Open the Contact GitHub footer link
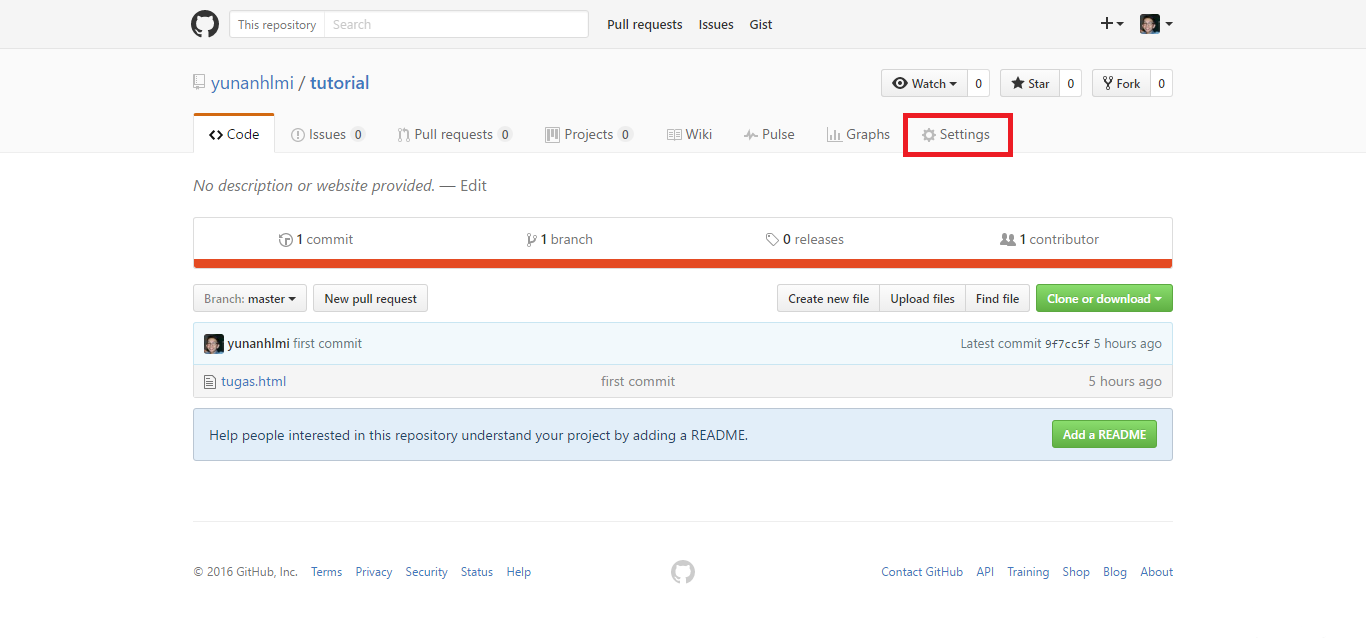Image resolution: width=1366 pixels, height=638 pixels. tap(922, 572)
